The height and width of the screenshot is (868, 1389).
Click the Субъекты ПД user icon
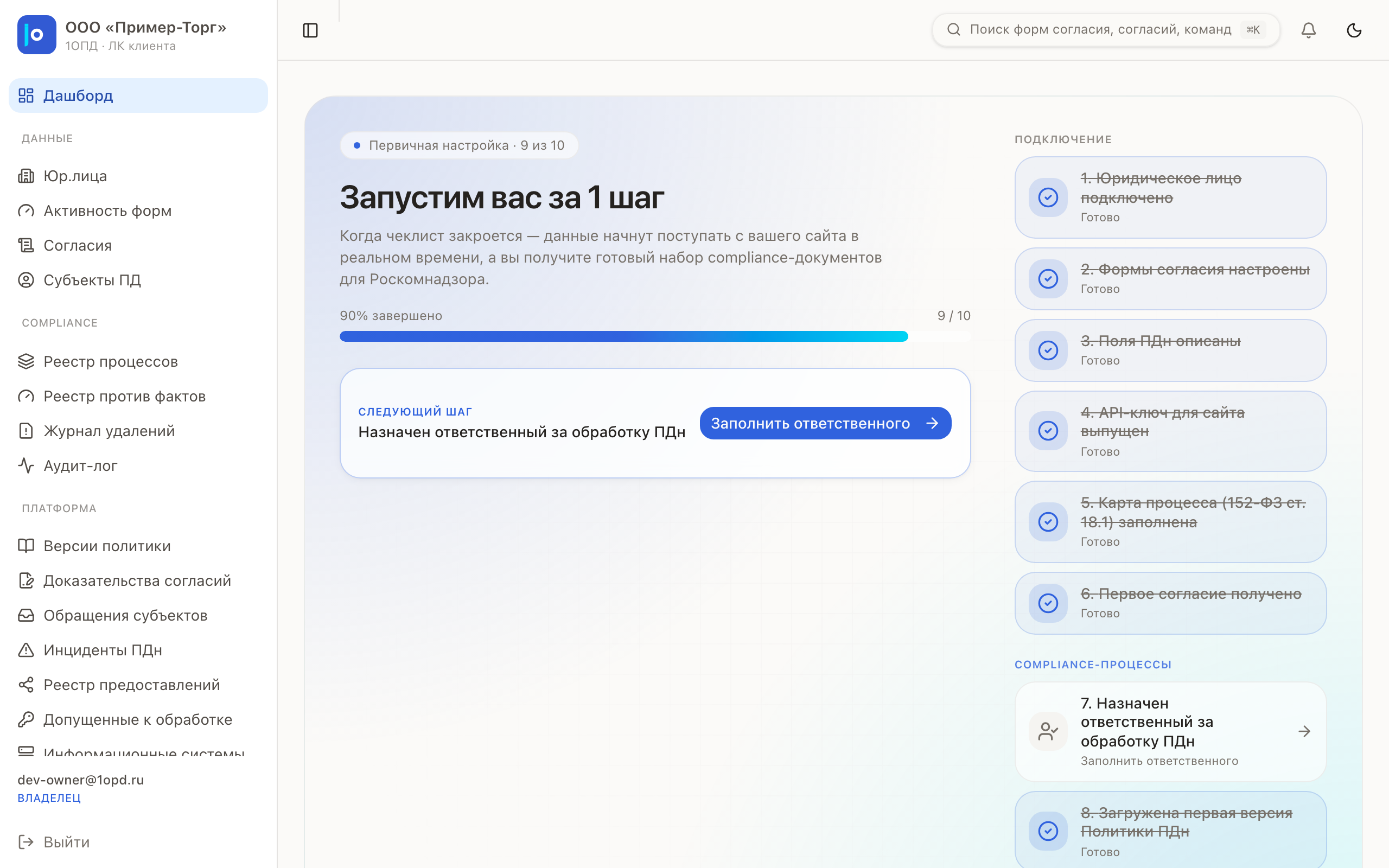26,280
